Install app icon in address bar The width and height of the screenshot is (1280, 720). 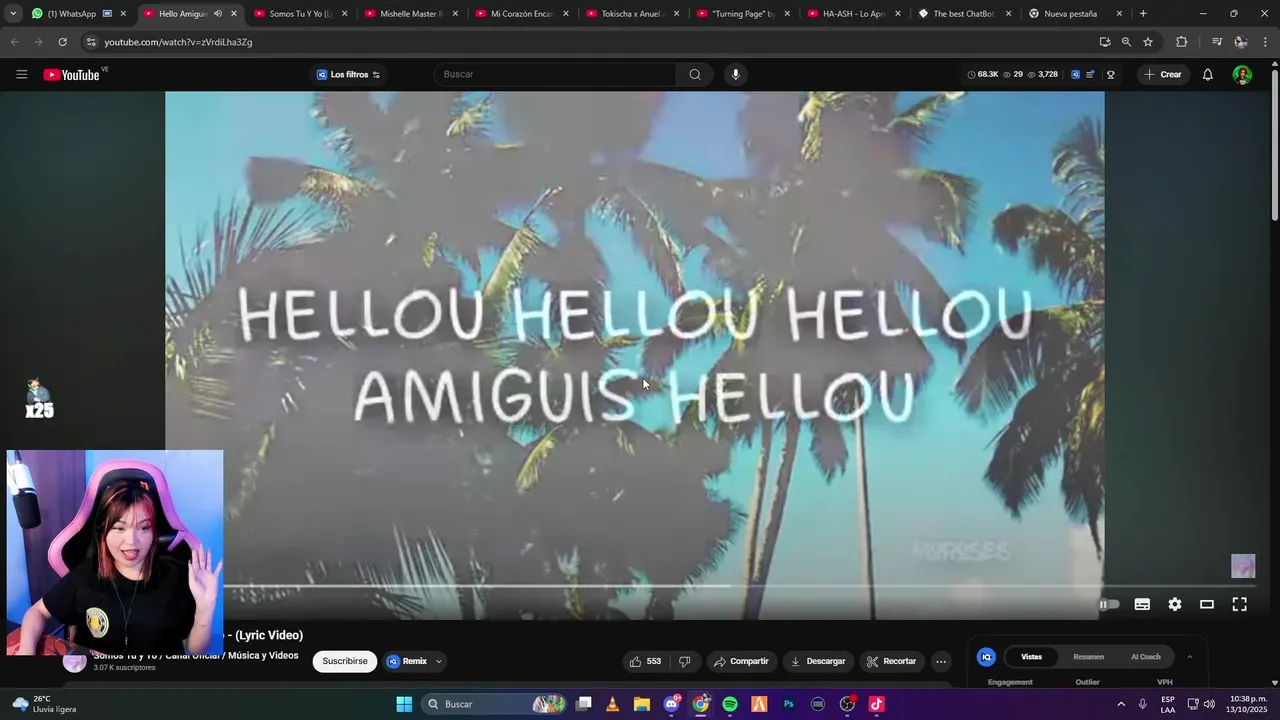coord(1105,42)
